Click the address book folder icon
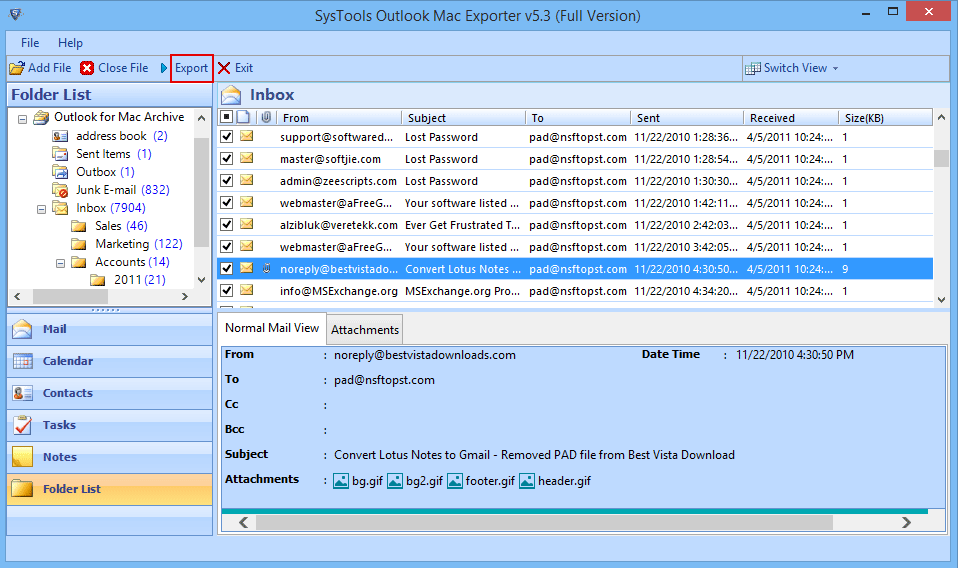 (x=60, y=136)
